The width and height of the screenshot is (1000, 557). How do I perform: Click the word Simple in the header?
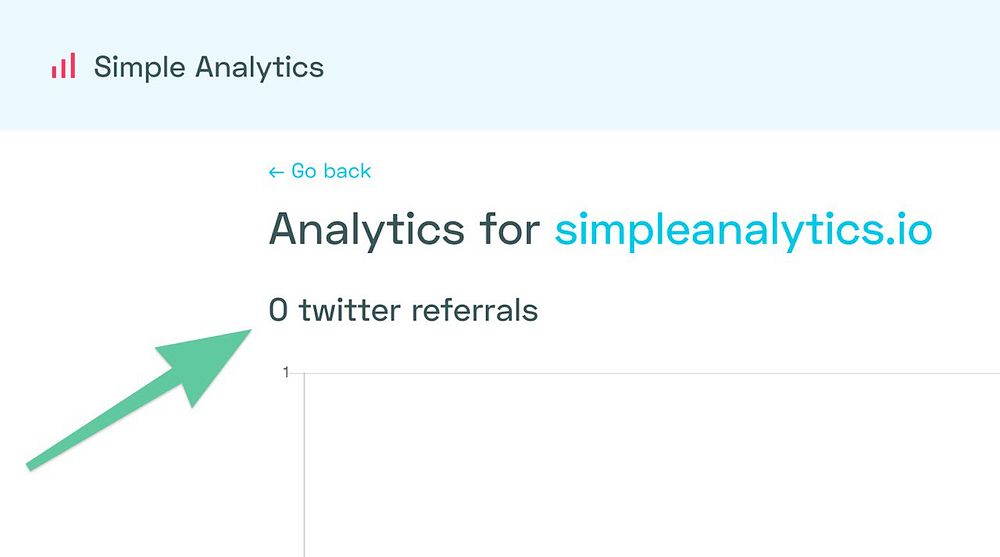140,67
